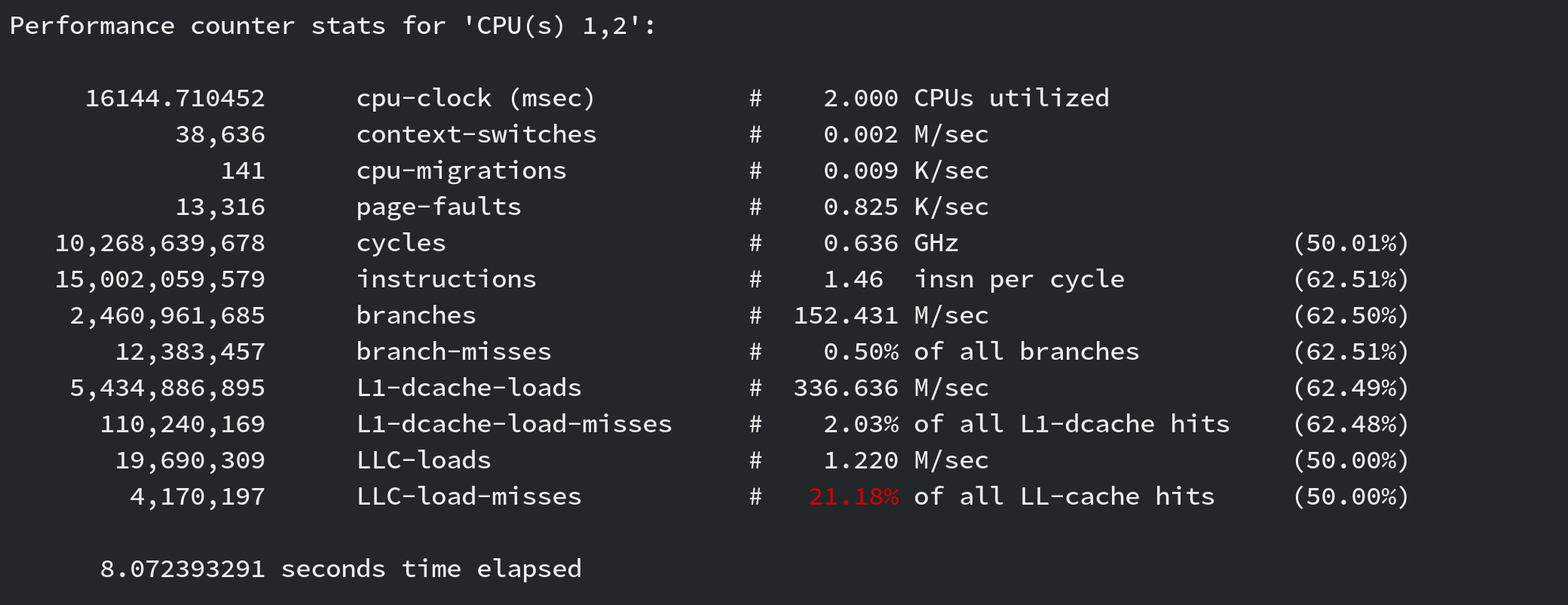
Task: Click the branch-misses event label
Action: point(453,352)
